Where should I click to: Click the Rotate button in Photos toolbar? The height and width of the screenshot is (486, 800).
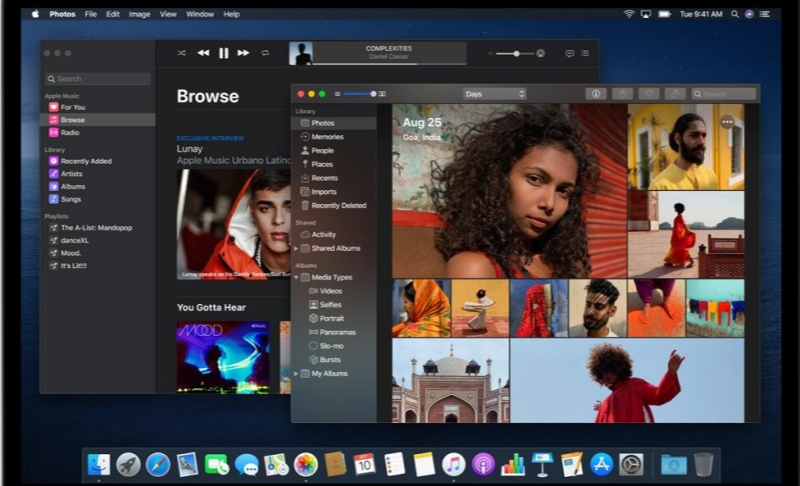tap(675, 94)
